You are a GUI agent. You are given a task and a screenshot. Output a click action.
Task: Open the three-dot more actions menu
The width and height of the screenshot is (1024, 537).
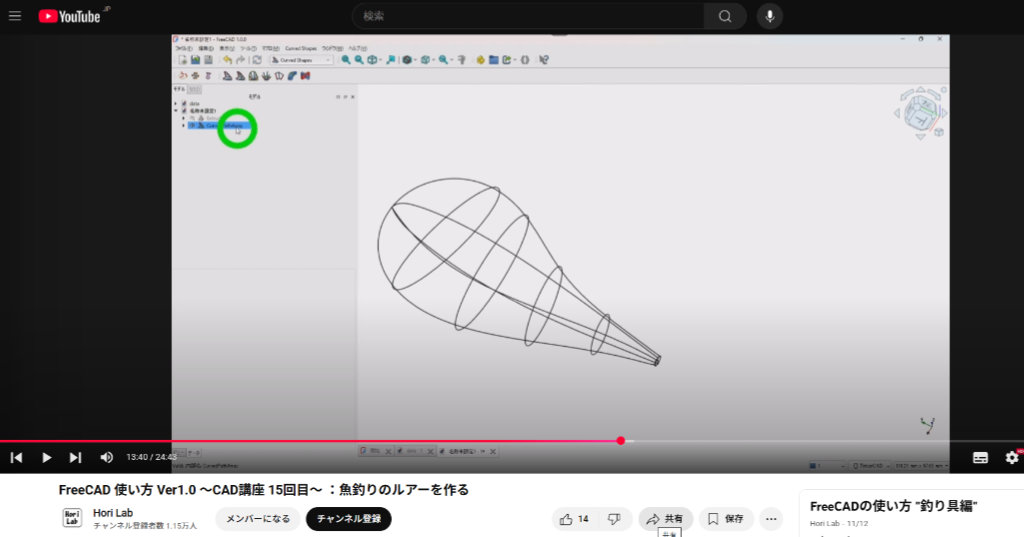[x=770, y=519]
